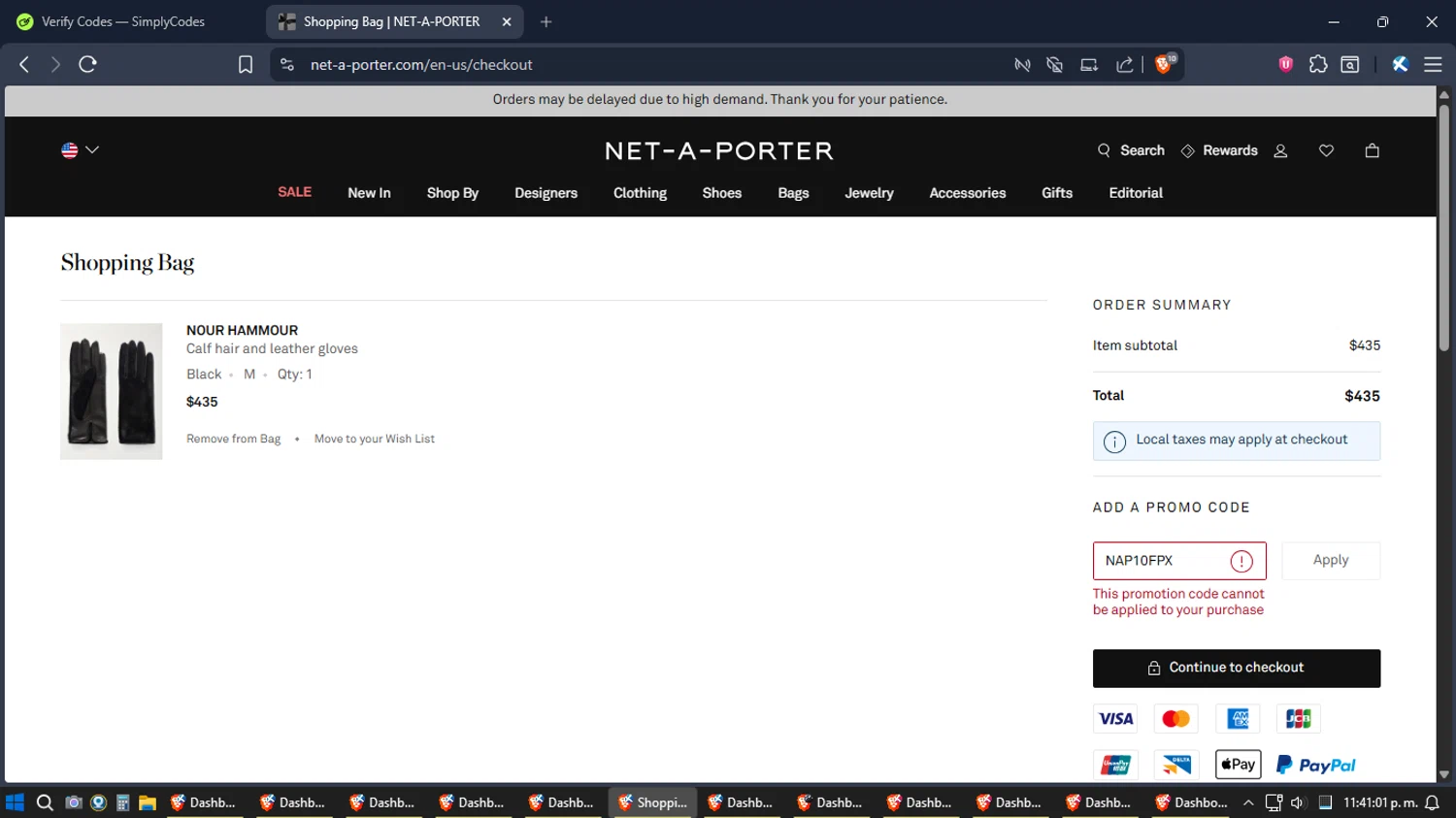Open File Explorer from the taskbar
This screenshot has width=1456, height=818.
pyautogui.click(x=148, y=802)
